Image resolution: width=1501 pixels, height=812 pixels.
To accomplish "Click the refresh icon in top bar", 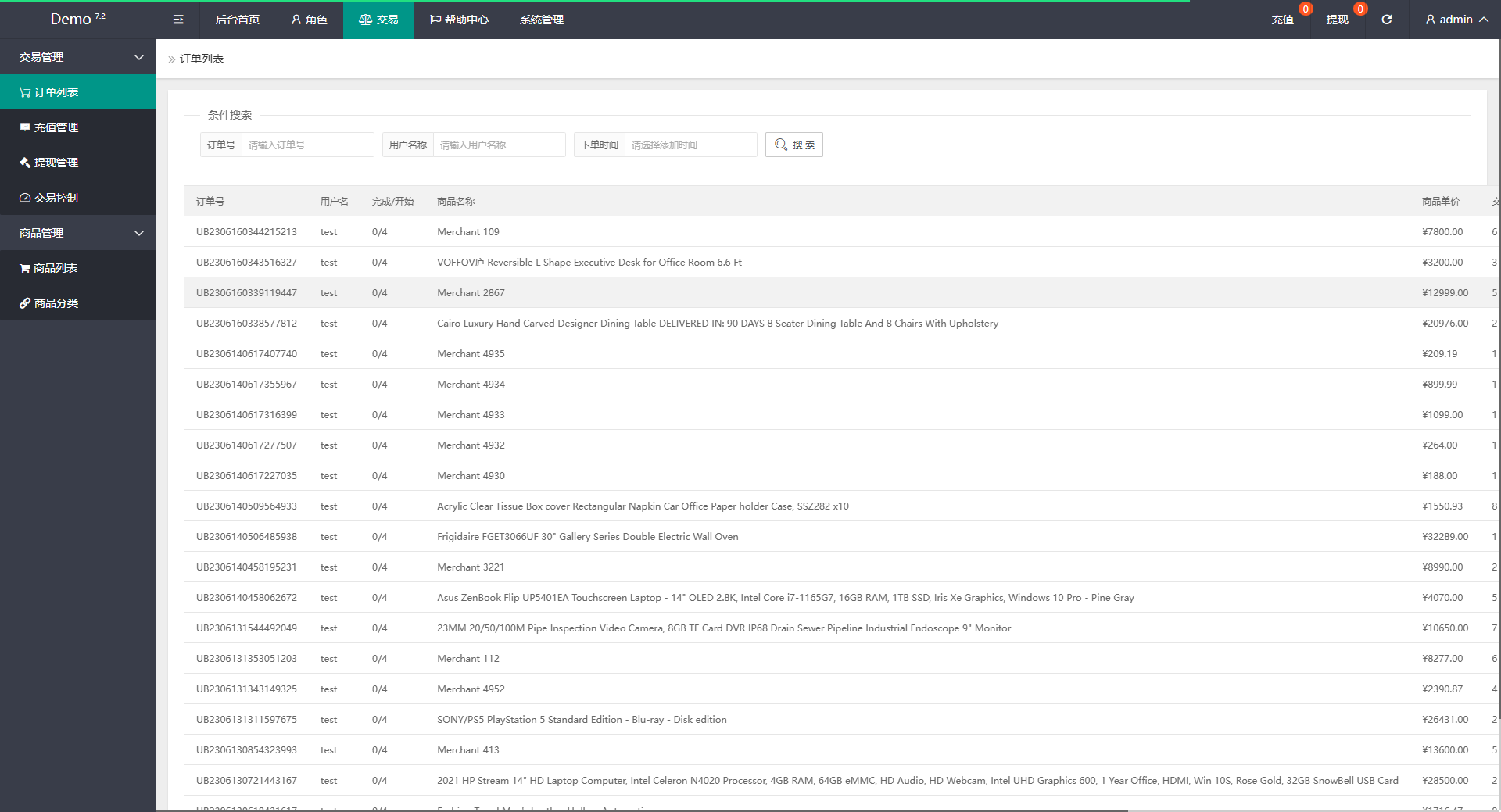I will click(x=1386, y=20).
